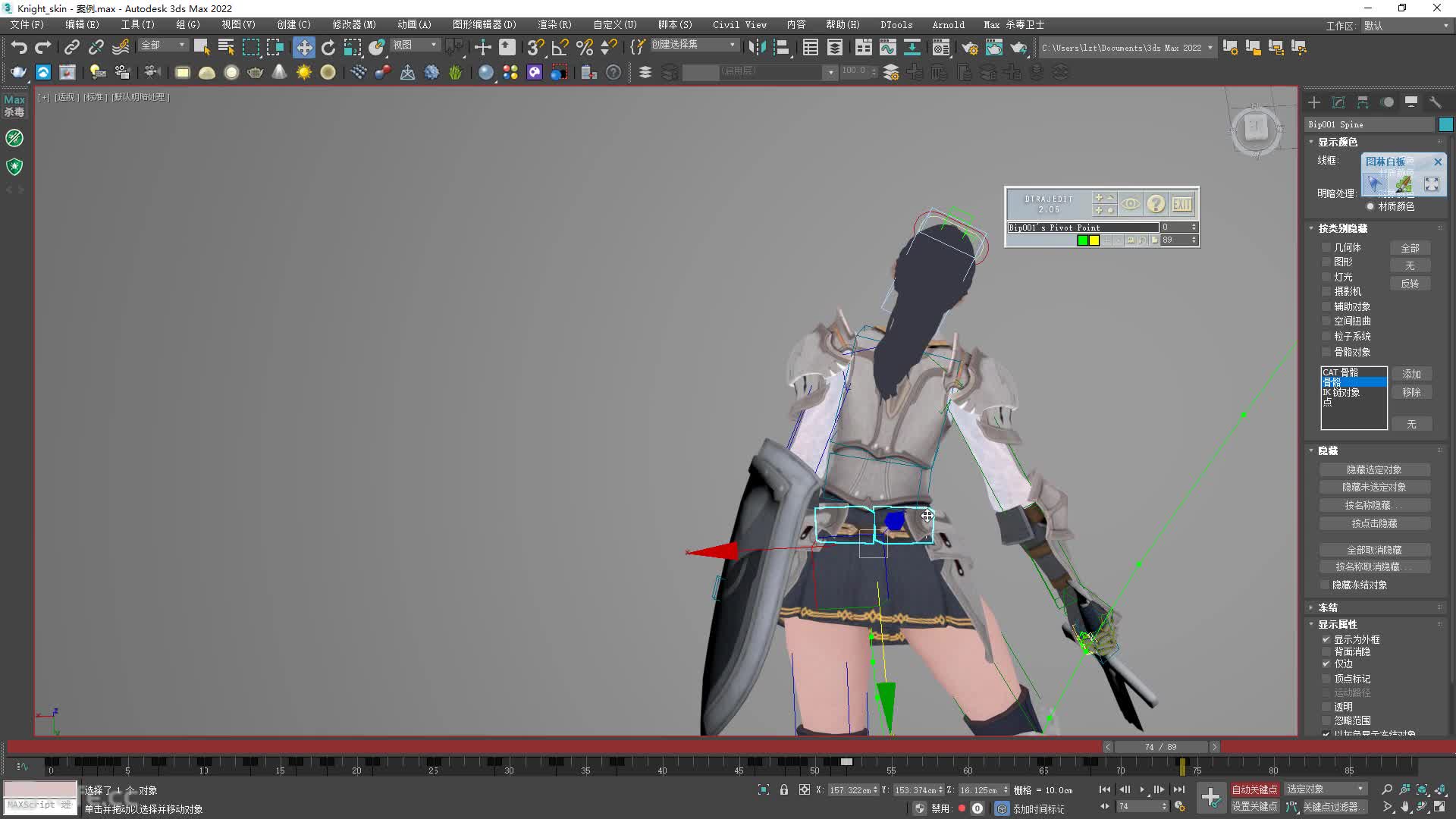Enable the 背面消隐 checkbox
The width and height of the screenshot is (1456, 819).
click(x=1326, y=651)
